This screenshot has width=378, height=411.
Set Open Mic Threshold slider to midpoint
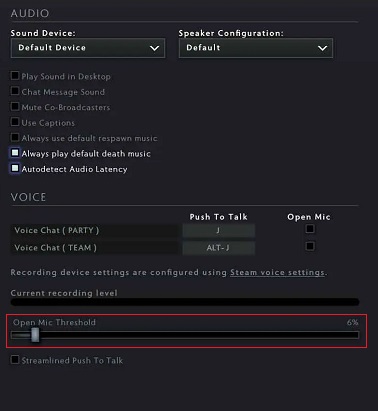pos(185,335)
